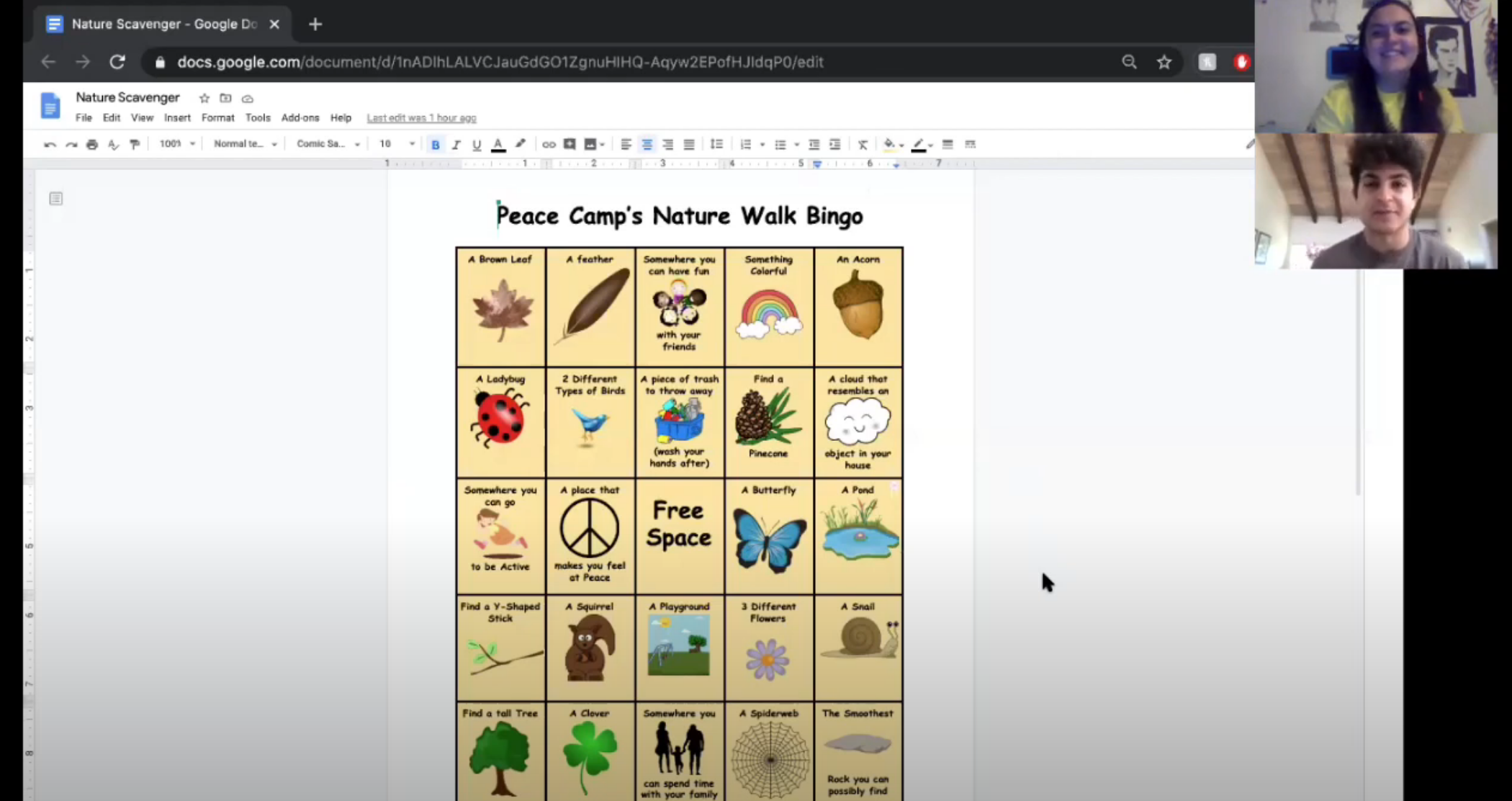Expand numbered list style arrow
Viewport: 1512px width, 801px height.
click(762, 145)
